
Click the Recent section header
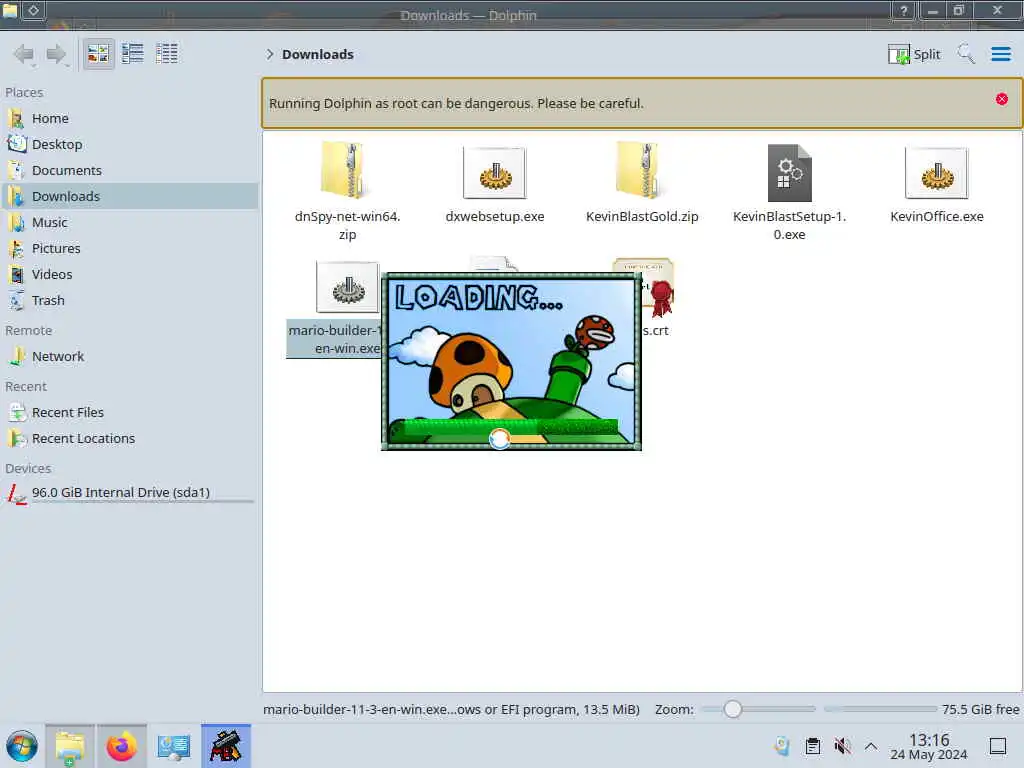(x=26, y=387)
